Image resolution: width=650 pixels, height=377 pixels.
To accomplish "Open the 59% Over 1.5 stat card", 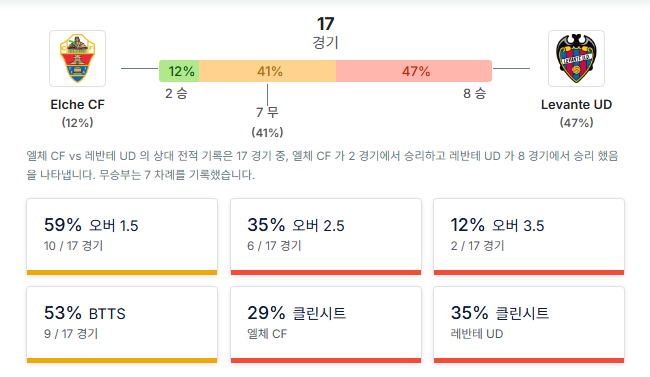I will point(122,236).
